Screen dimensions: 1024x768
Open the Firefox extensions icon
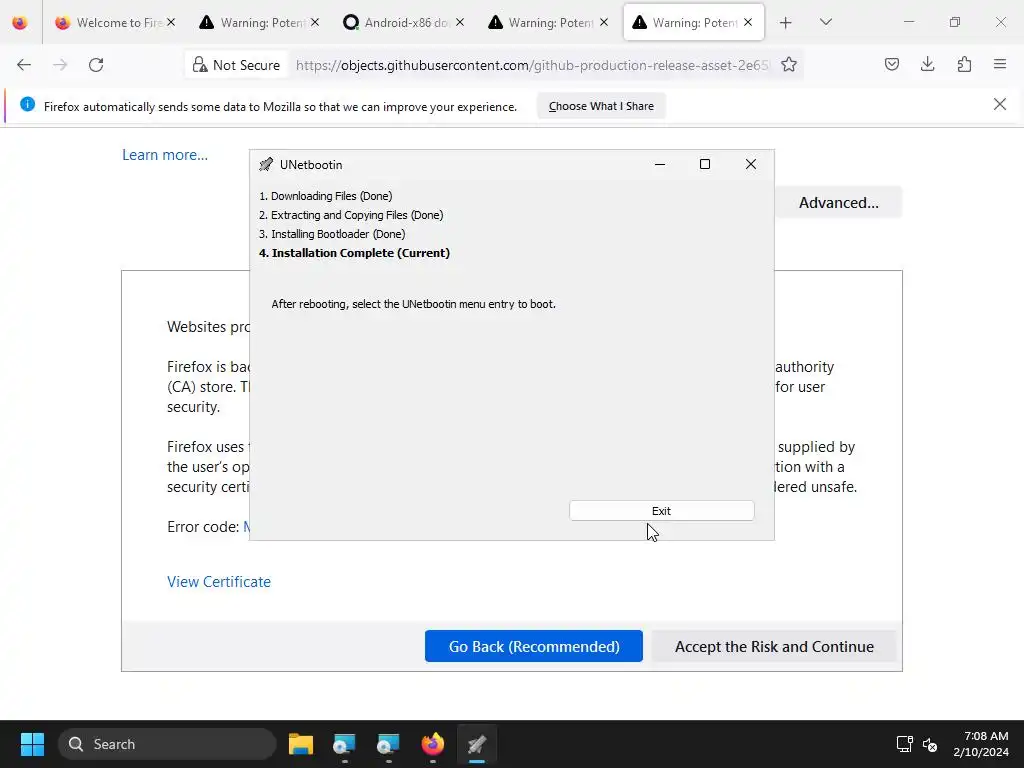pos(964,64)
